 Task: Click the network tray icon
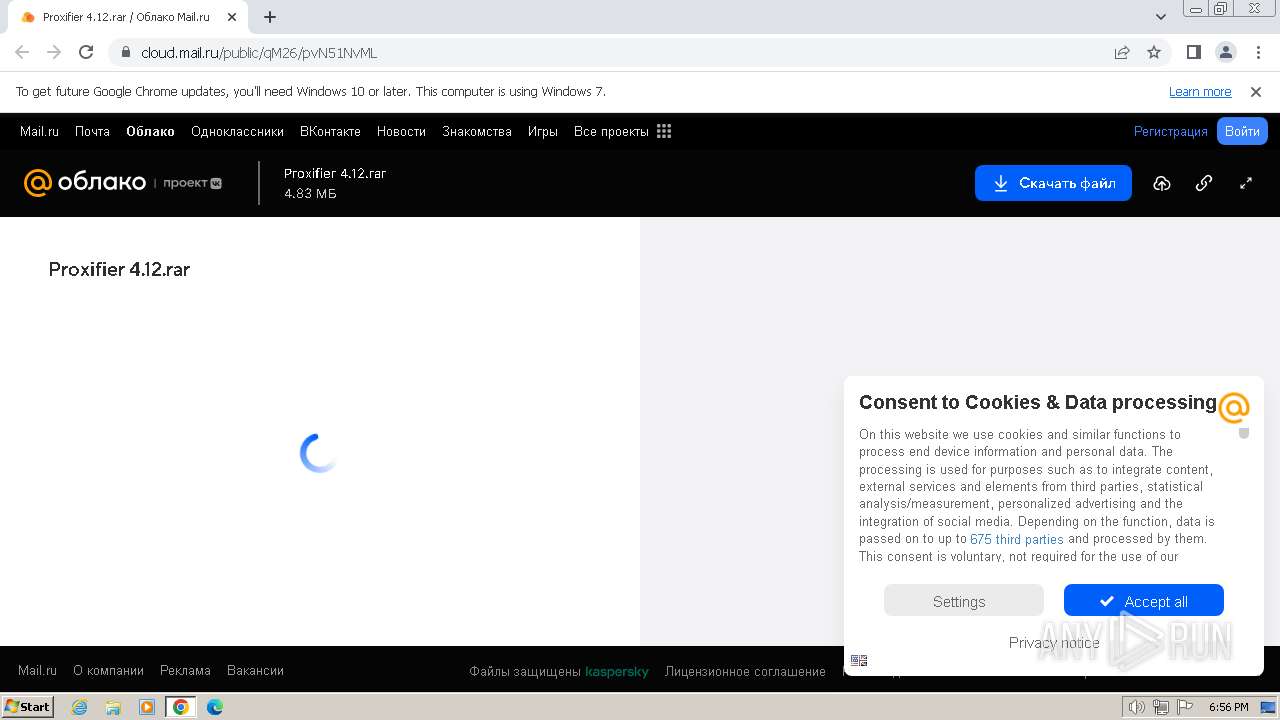(x=1161, y=707)
